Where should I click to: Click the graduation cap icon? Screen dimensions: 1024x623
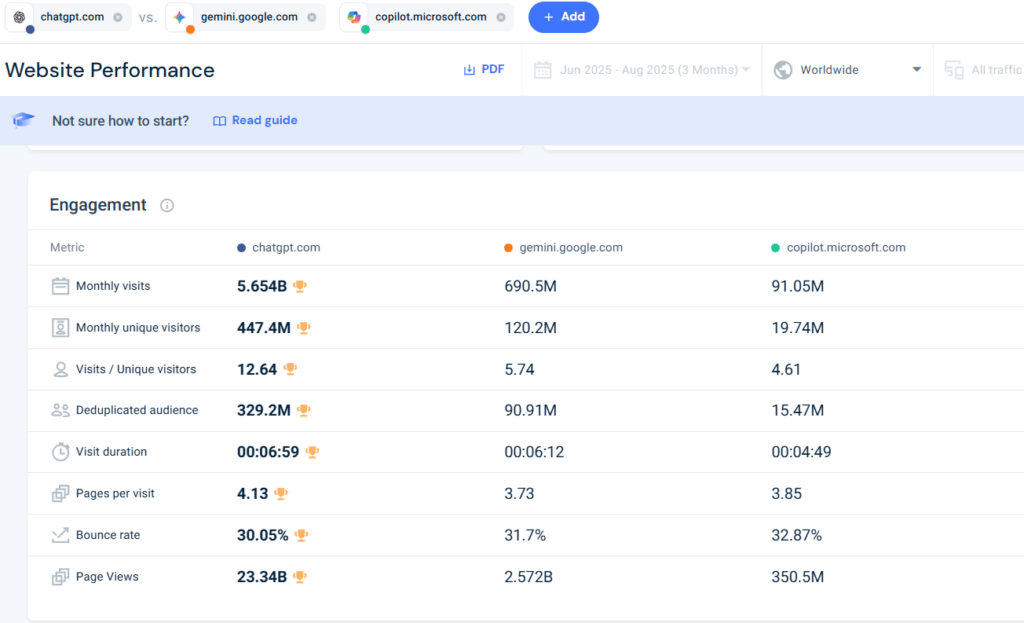23,120
